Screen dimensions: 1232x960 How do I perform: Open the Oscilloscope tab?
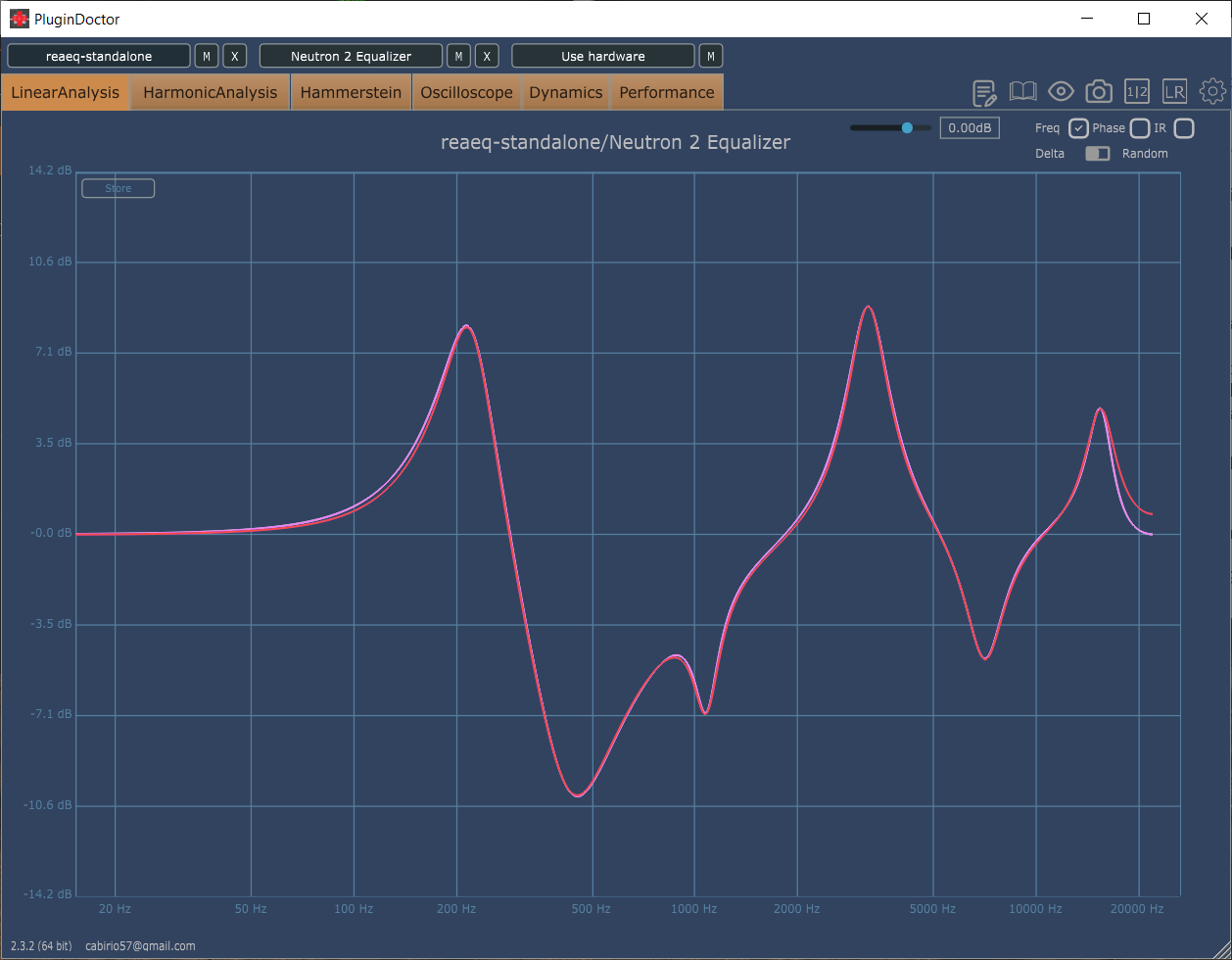[467, 92]
